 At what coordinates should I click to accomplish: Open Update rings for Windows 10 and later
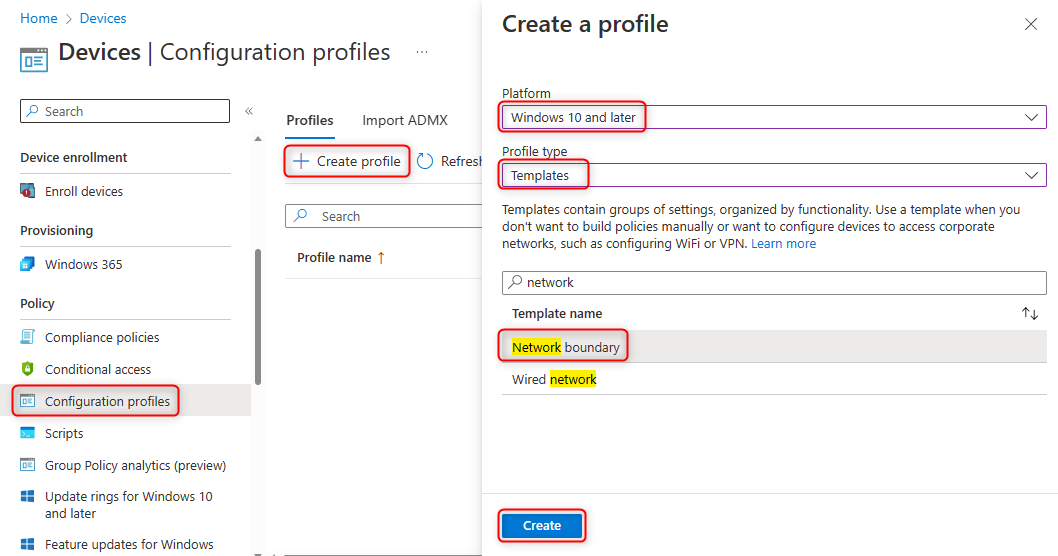coord(129,505)
